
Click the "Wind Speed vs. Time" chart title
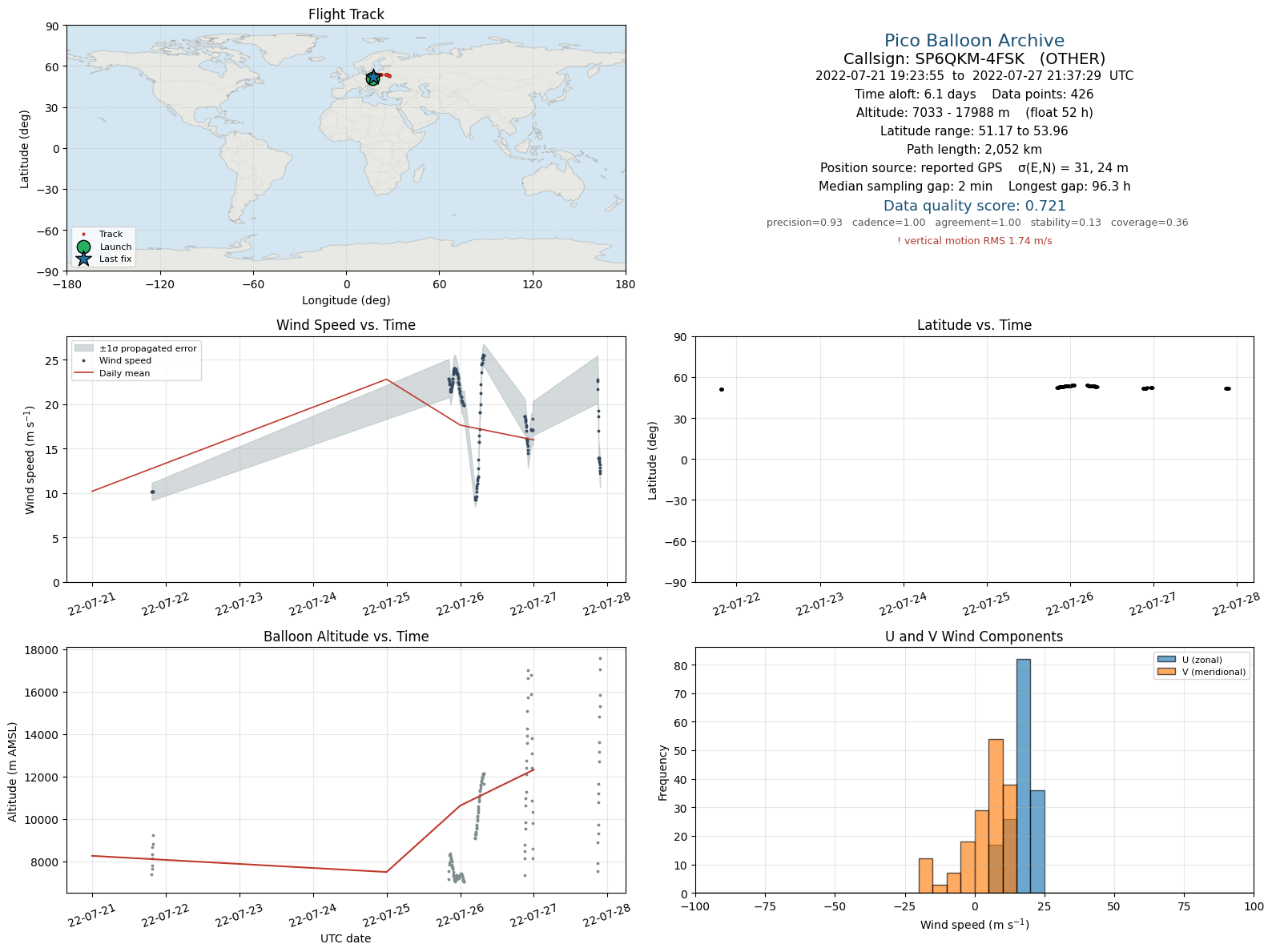pos(346,325)
